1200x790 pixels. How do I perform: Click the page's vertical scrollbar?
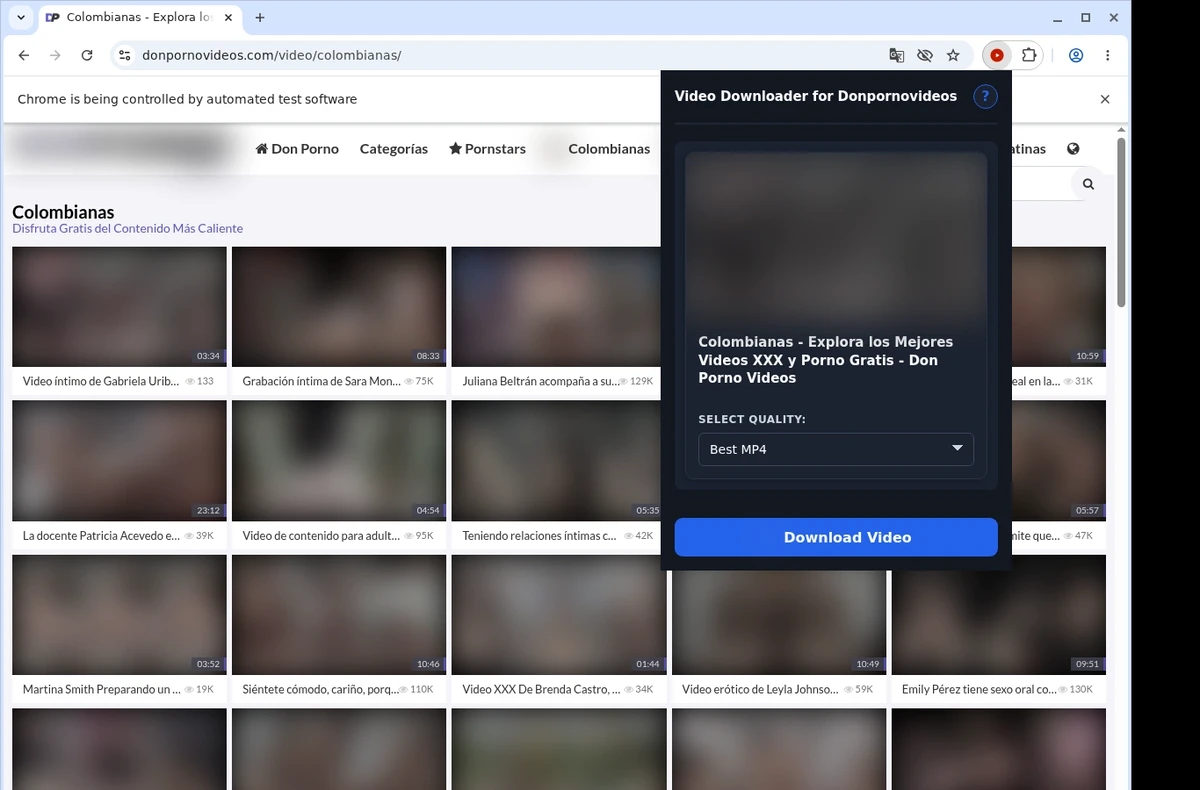click(1121, 222)
